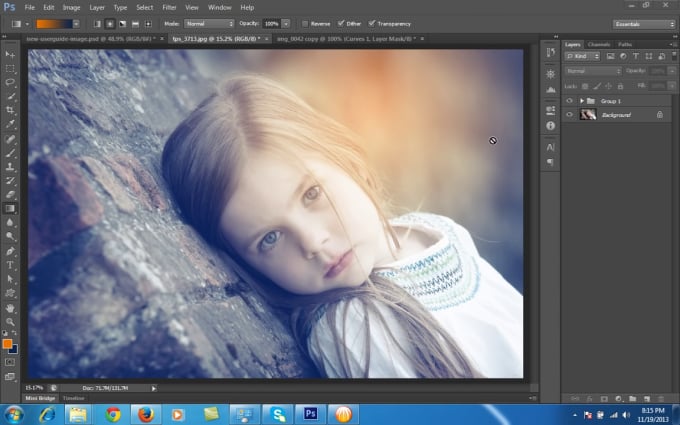Open the layer blend mode dropdown

(x=593, y=71)
